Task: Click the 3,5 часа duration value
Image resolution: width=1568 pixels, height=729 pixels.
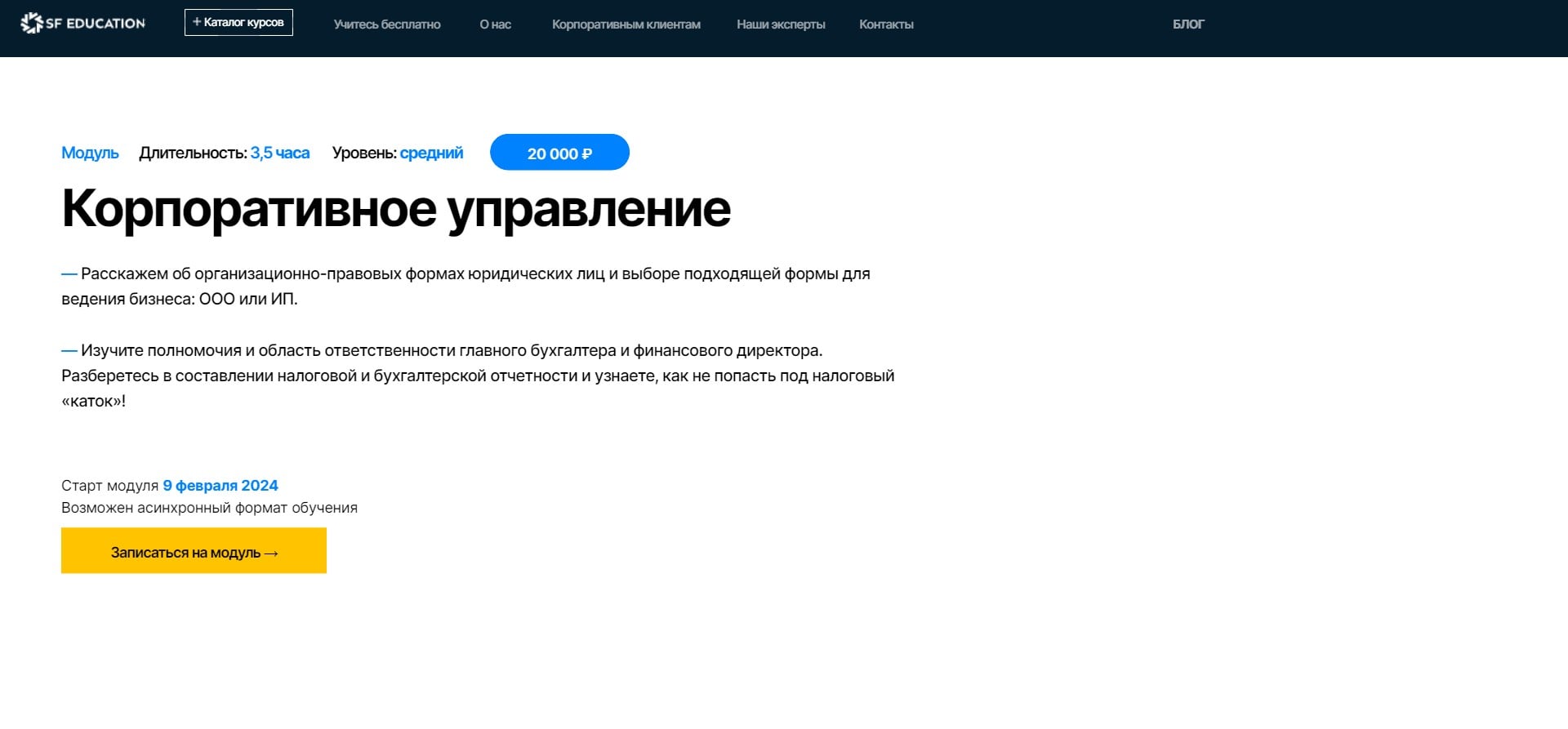Action: click(x=279, y=153)
